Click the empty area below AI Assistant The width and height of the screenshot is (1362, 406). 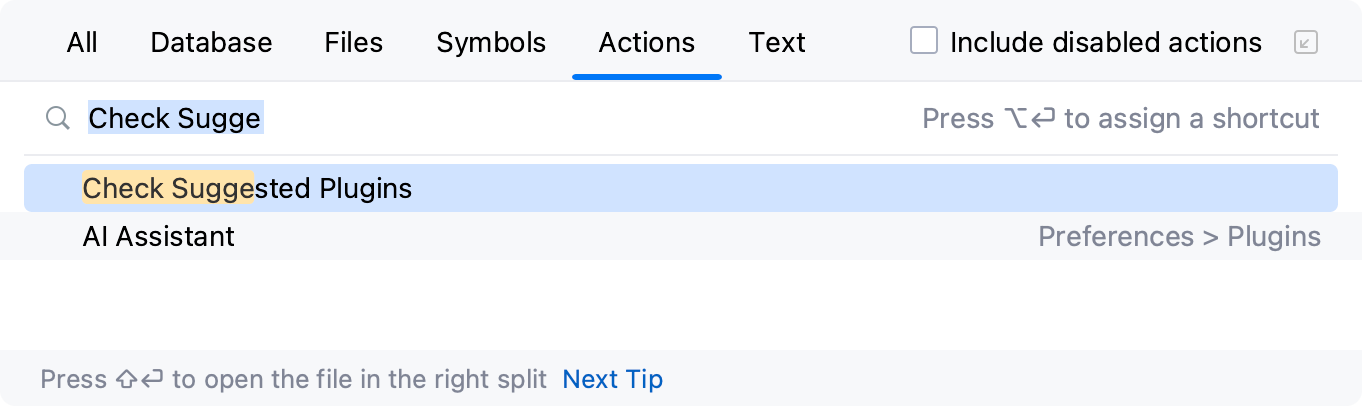click(x=680, y=304)
